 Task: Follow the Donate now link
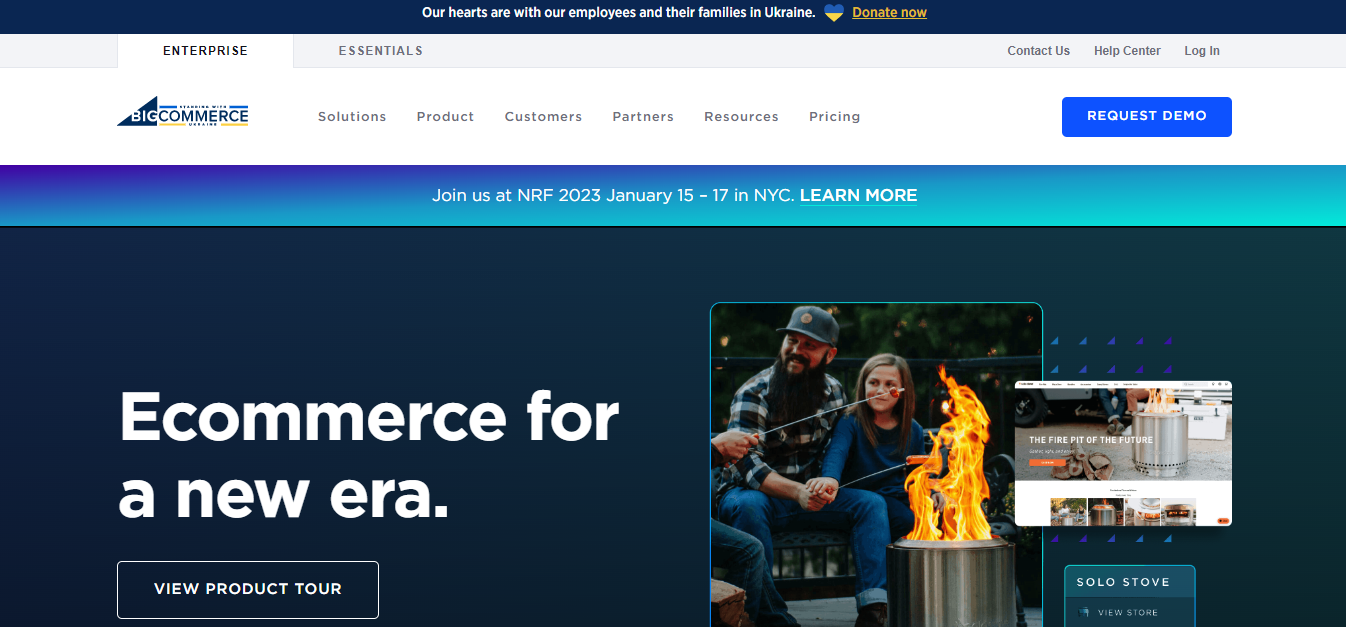[x=889, y=13]
